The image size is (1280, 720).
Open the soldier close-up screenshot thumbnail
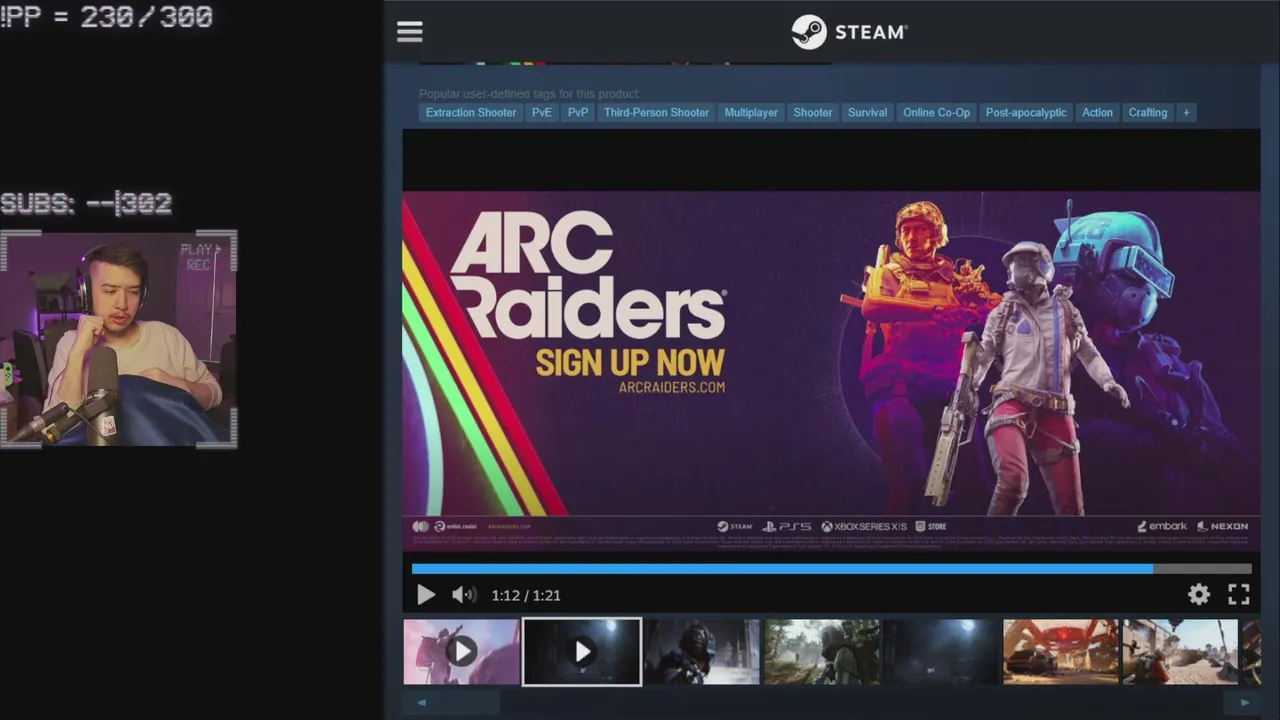click(x=702, y=652)
